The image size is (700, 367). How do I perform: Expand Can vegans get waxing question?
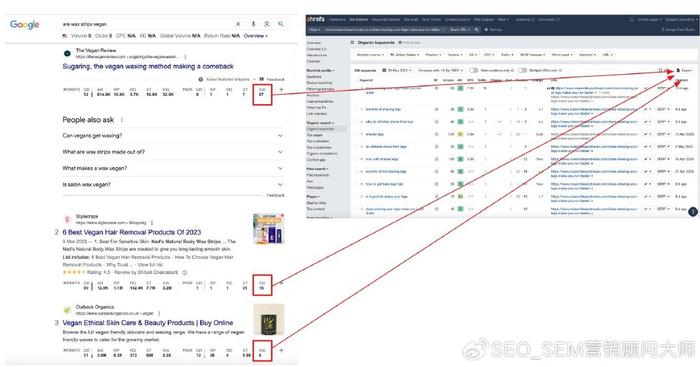click(x=173, y=136)
